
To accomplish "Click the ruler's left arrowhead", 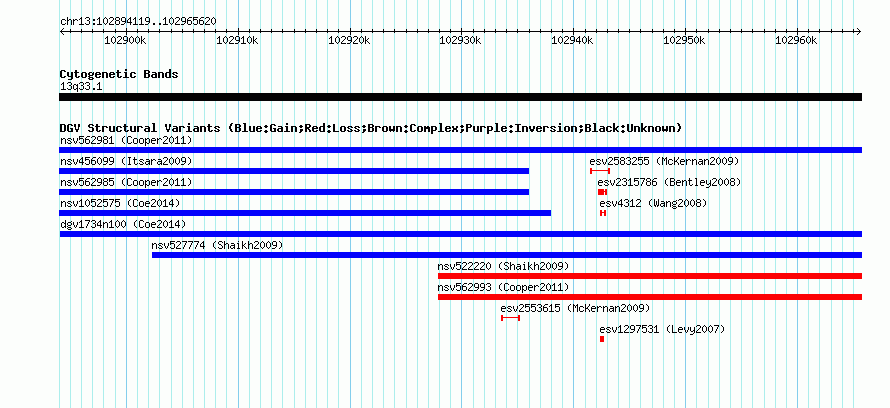I will [62, 32].
